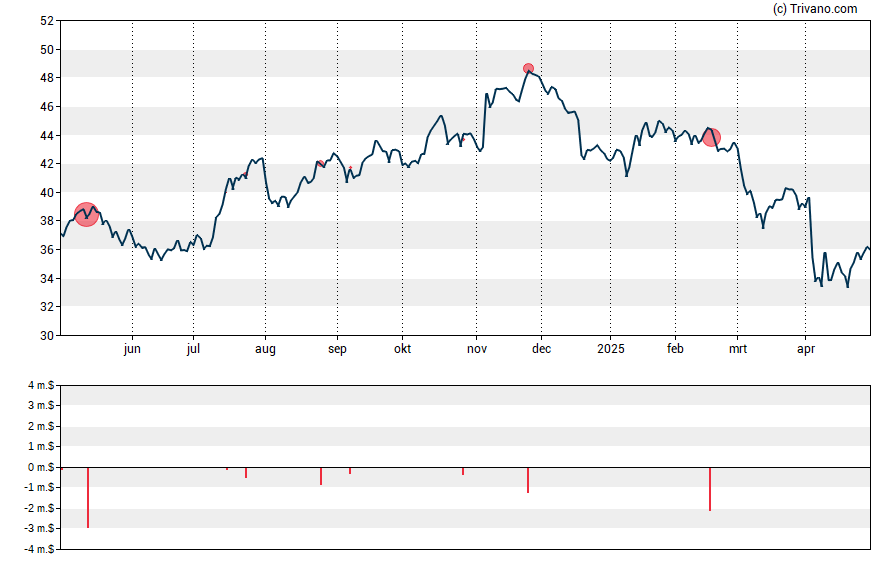Click the '0 m.$' volume axis label
This screenshot has width=888, height=565.
point(41,467)
